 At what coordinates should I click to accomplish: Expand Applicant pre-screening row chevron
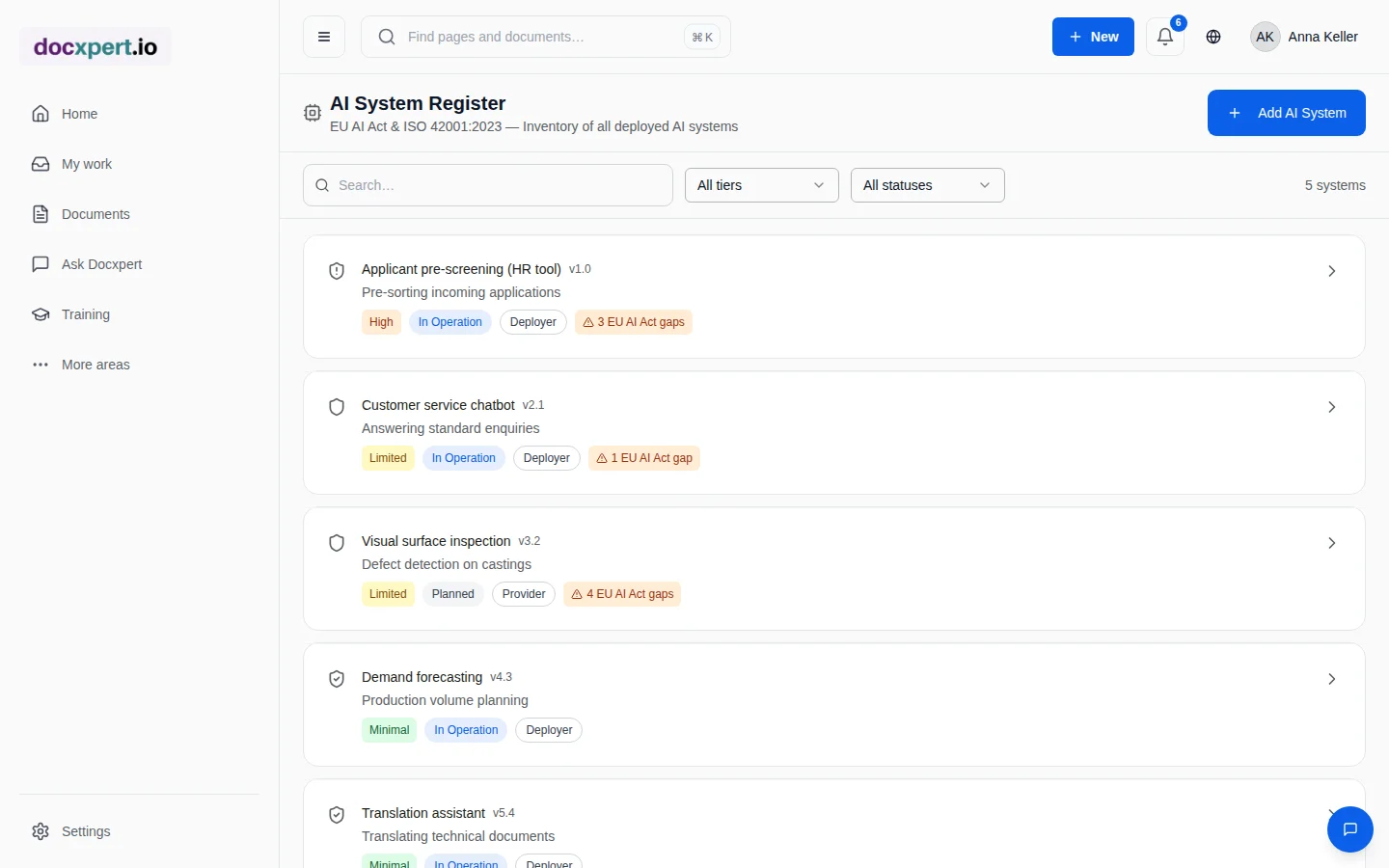click(x=1332, y=271)
